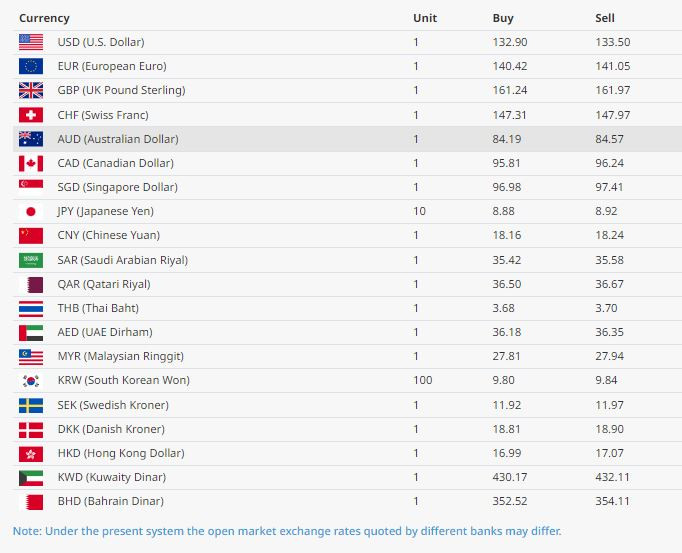The width and height of the screenshot is (682, 553).
Task: Click the Sell column header
Action: tap(605, 18)
